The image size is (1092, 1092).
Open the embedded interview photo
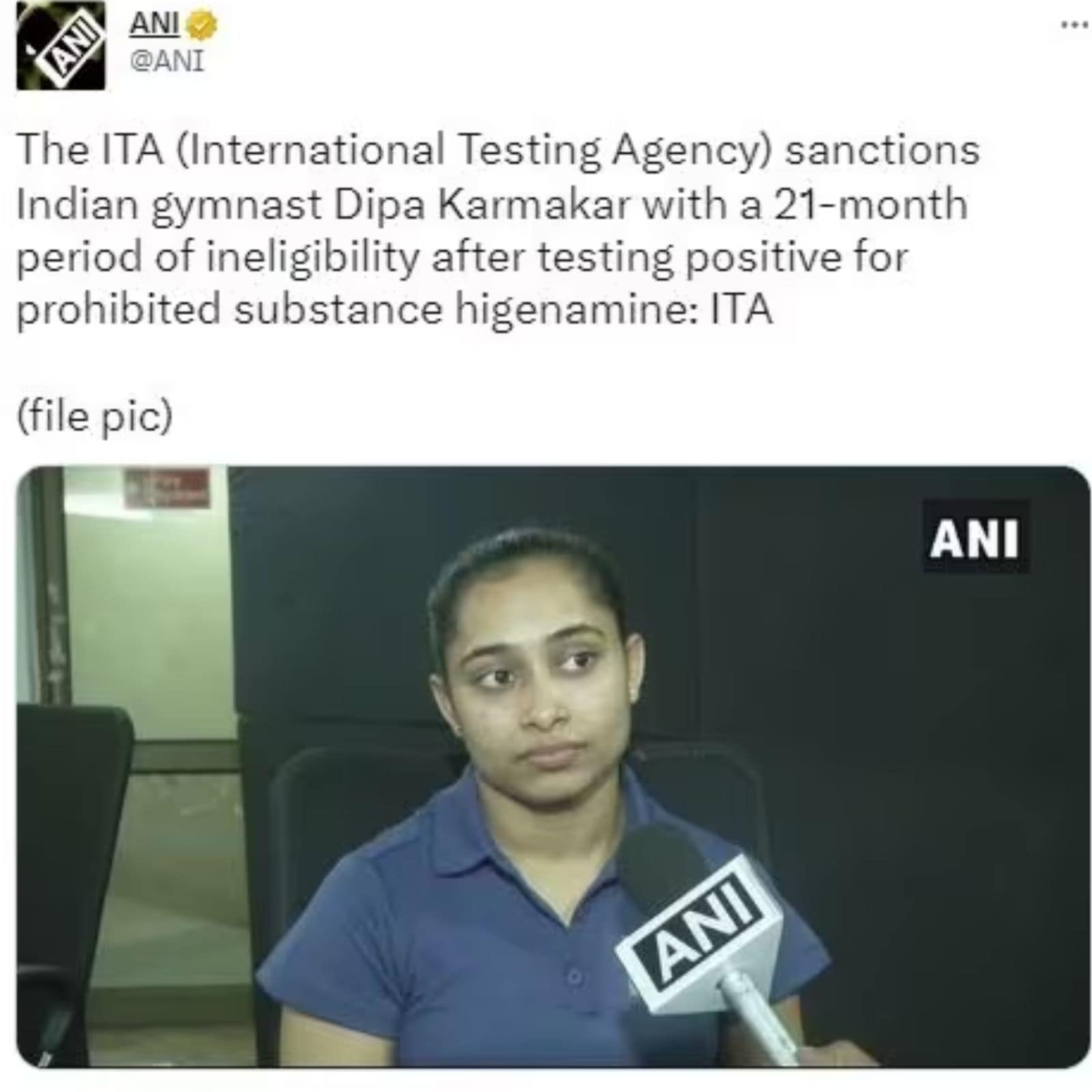[x=553, y=766]
